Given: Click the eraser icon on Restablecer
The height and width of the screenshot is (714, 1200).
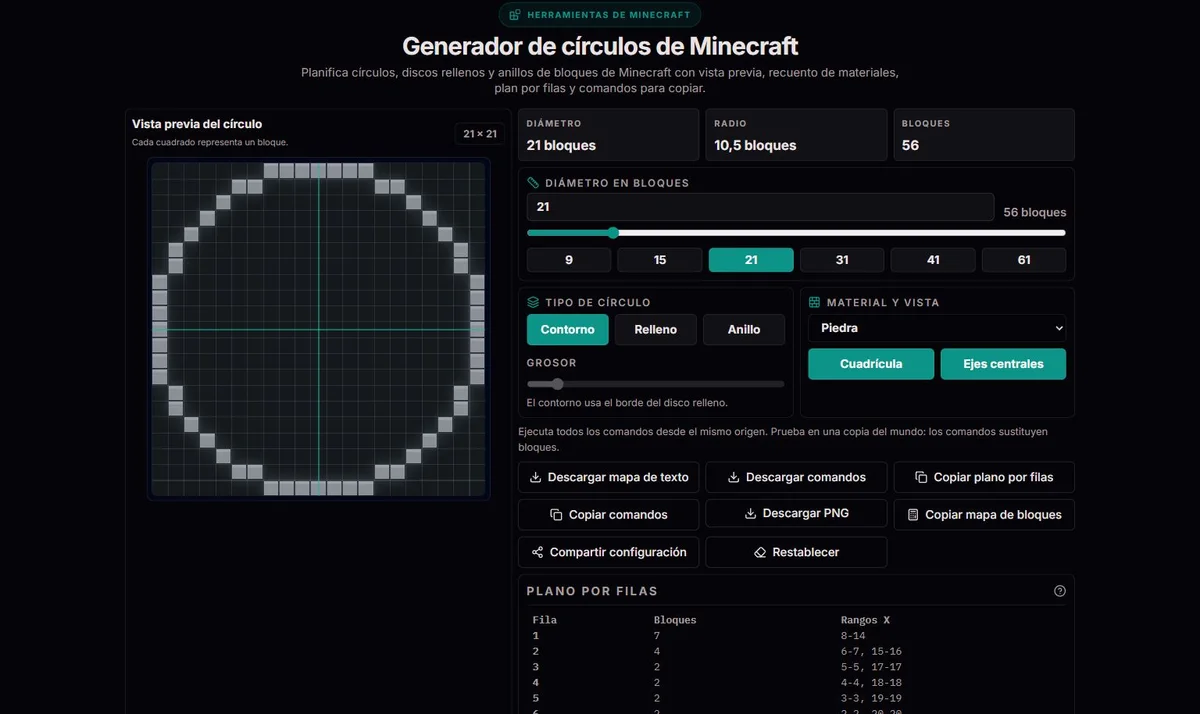Looking at the screenshot, I should click(x=760, y=552).
